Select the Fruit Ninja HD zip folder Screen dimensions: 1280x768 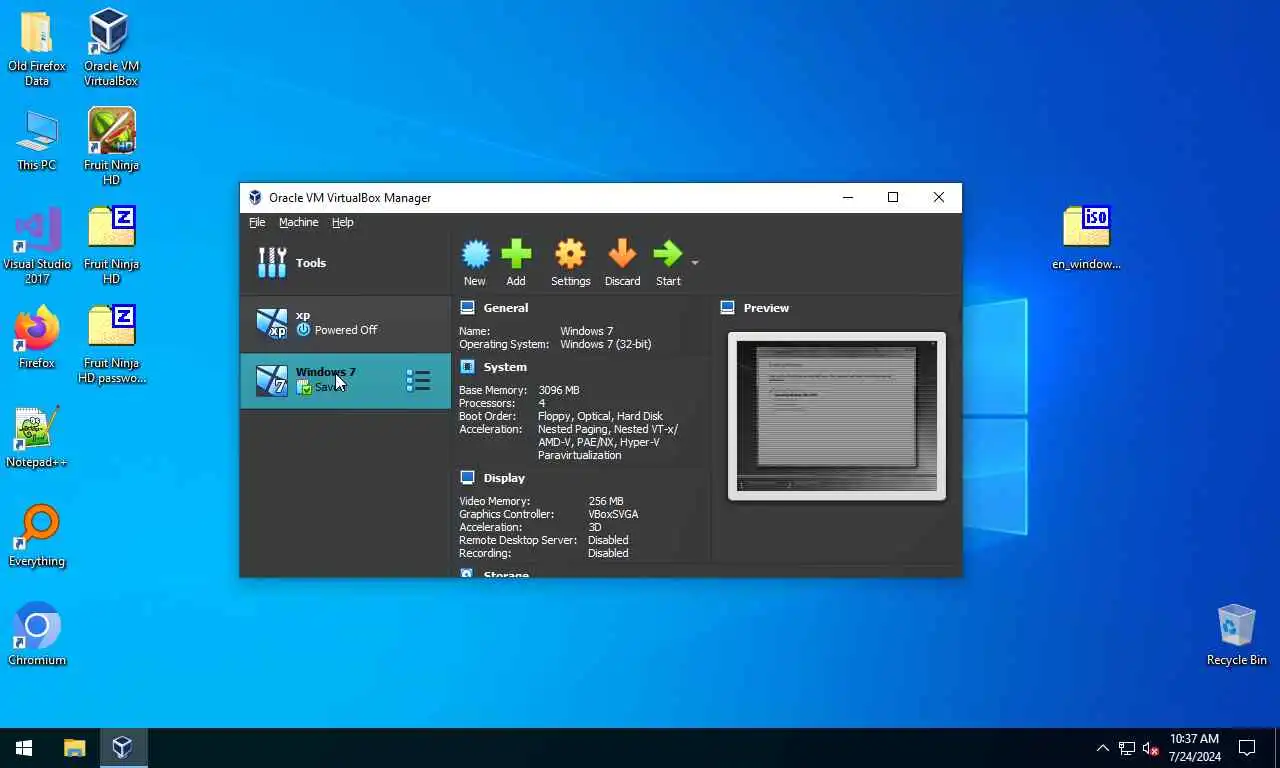point(111,246)
